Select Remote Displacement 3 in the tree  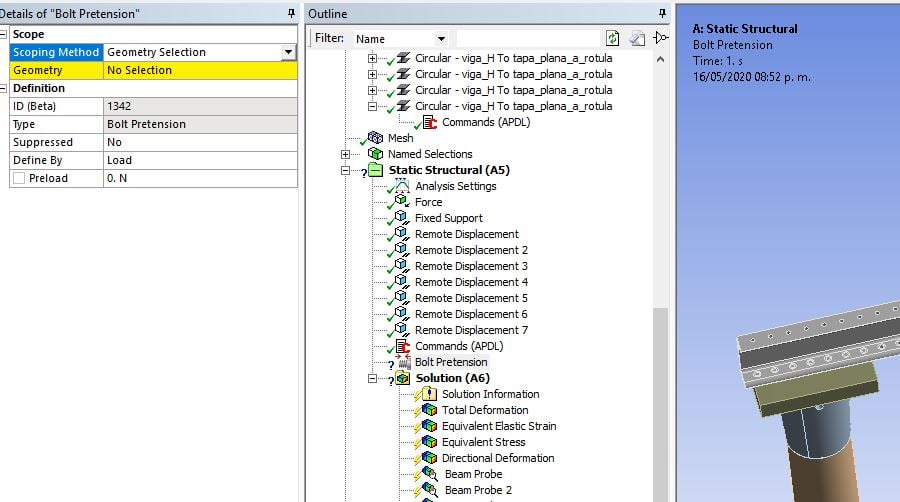pos(471,266)
